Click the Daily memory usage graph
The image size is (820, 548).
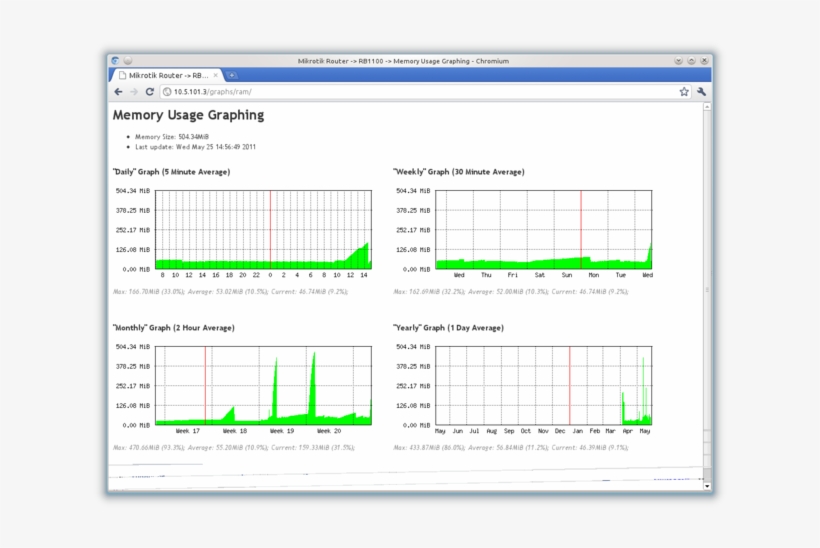(264, 230)
